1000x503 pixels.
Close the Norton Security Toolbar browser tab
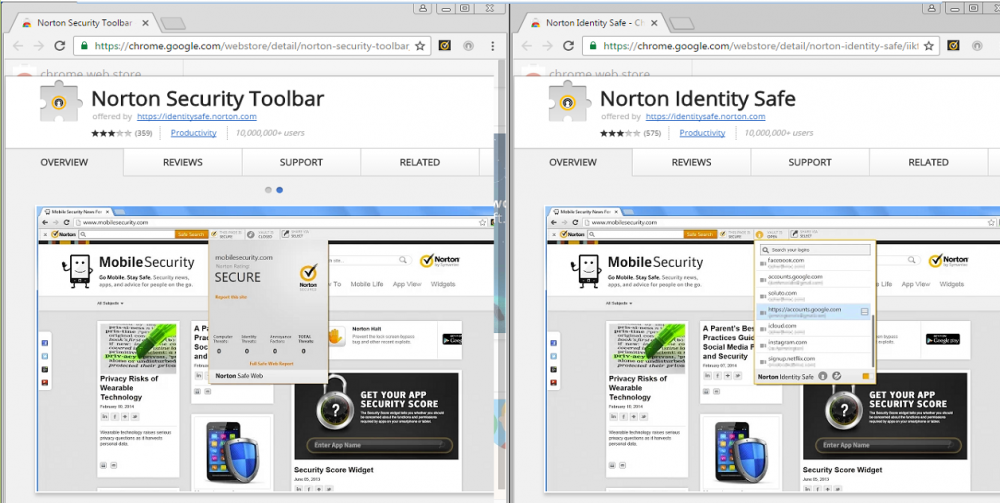[145, 23]
